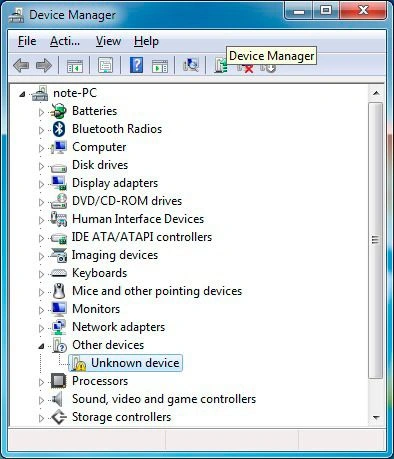Click the Uninstall icon with red X

point(245,68)
